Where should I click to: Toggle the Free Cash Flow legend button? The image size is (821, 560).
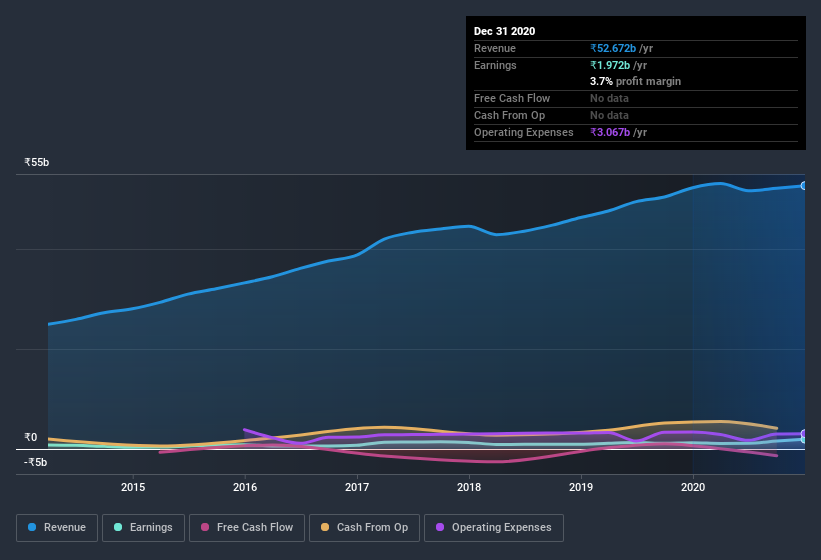[x=247, y=528]
